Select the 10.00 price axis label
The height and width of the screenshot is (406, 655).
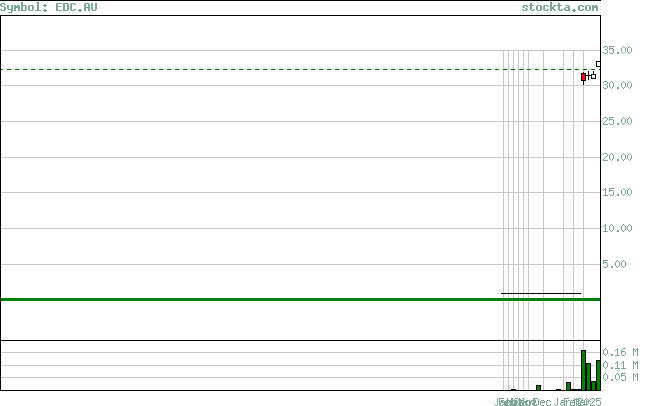617,228
